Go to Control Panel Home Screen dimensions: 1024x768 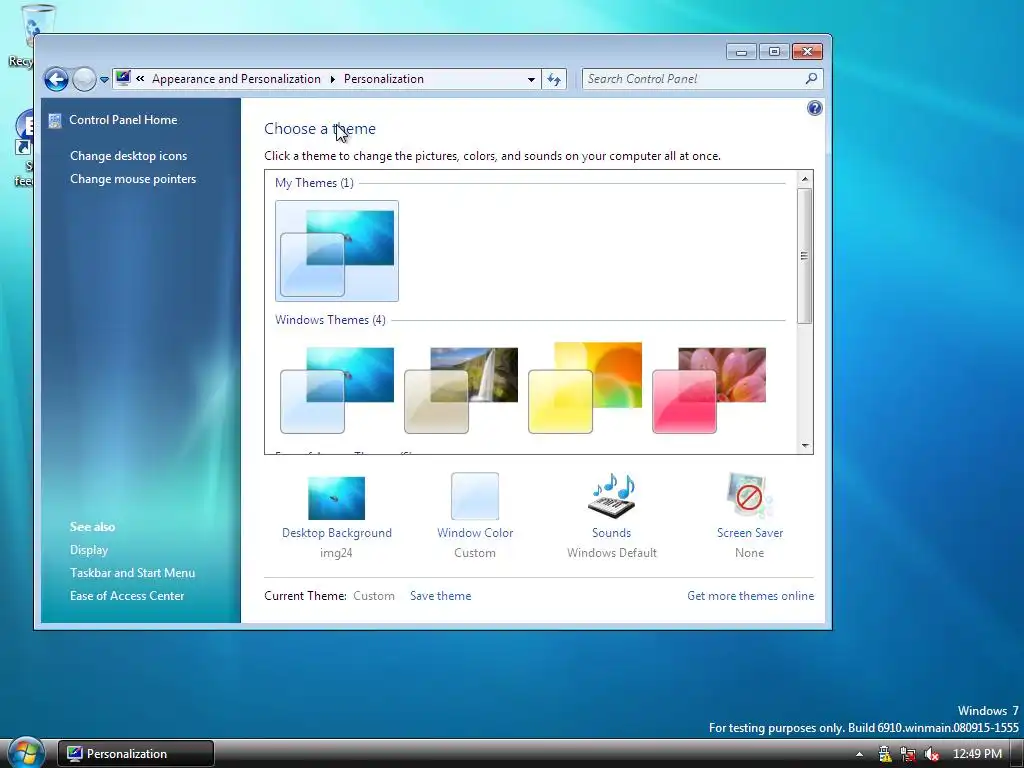click(123, 120)
